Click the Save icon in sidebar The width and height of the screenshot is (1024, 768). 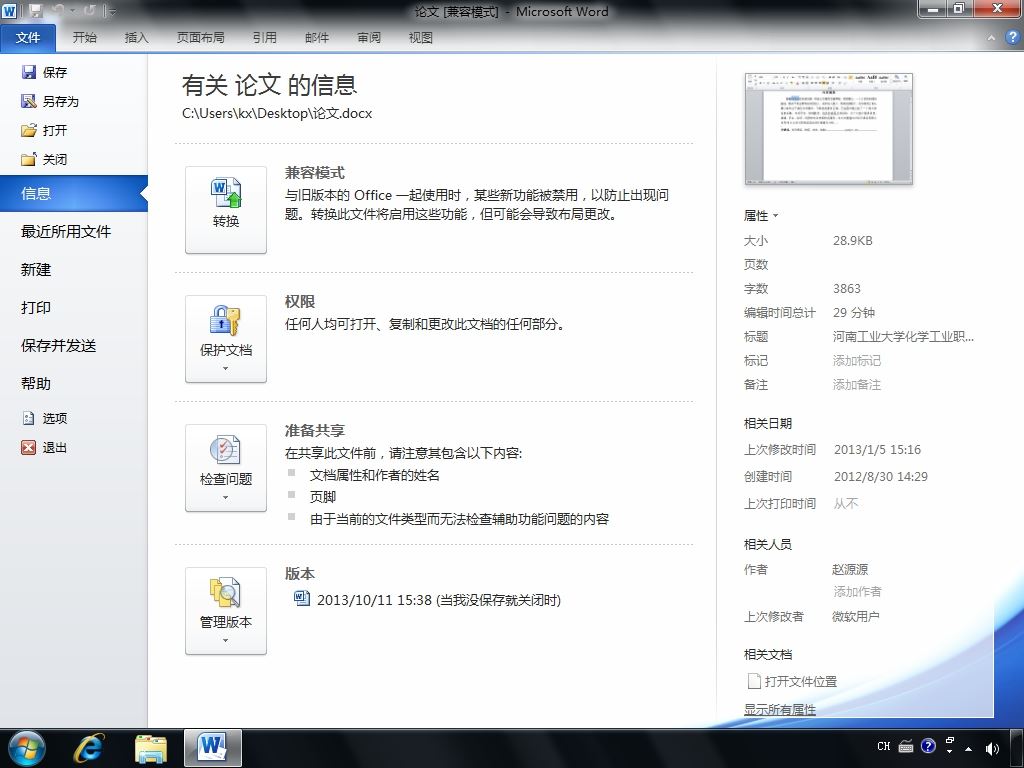[x=29, y=72]
